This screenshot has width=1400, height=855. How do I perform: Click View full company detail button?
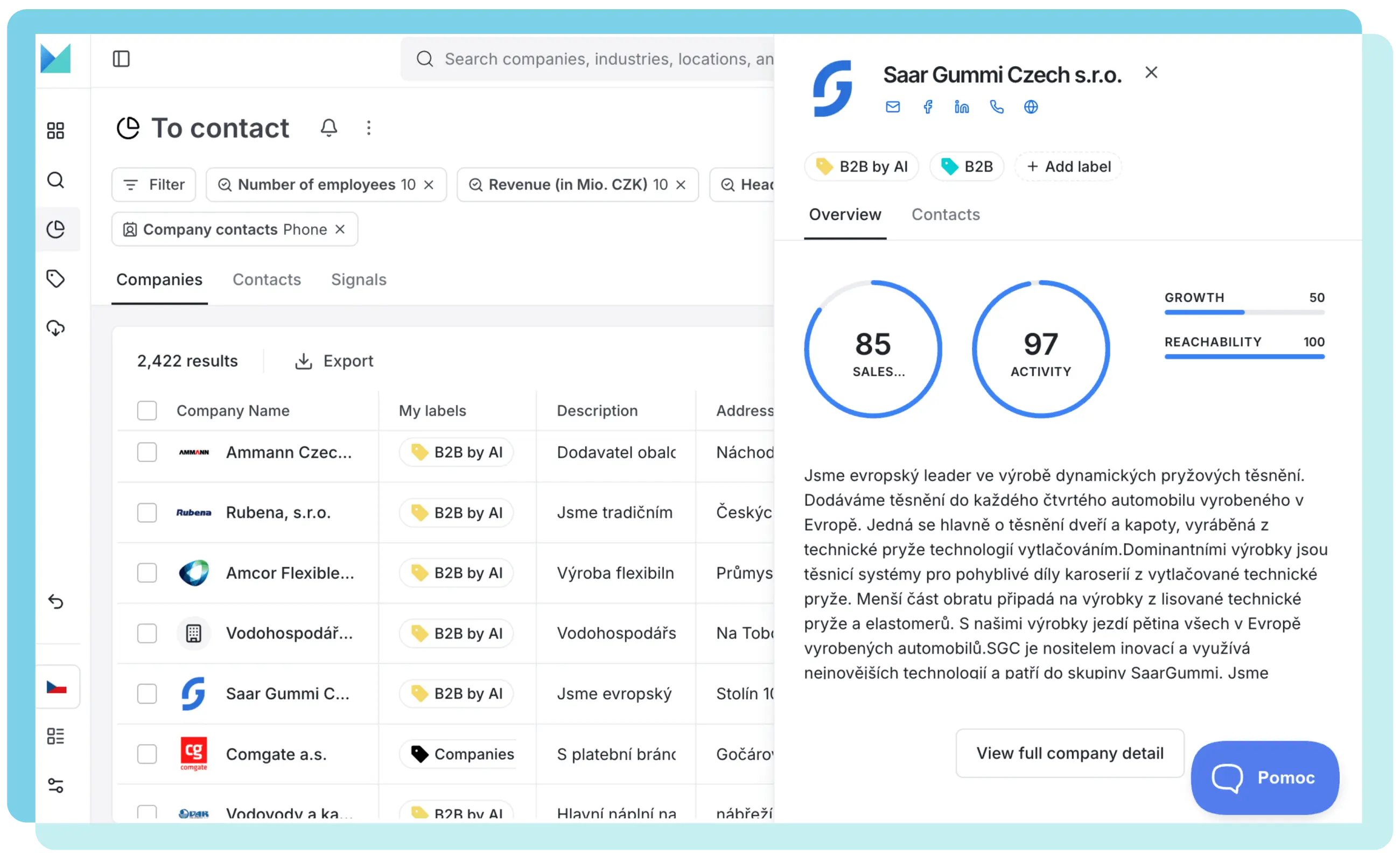(x=1069, y=753)
